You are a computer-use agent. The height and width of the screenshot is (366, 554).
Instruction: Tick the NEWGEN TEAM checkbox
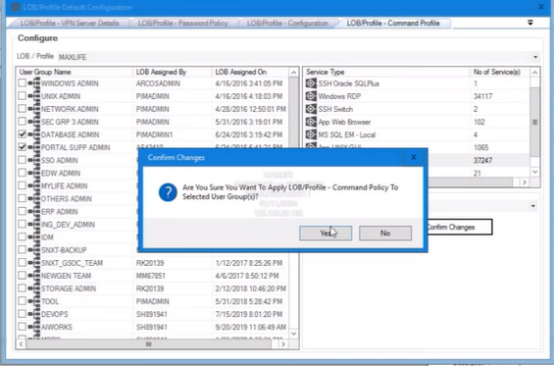[22, 275]
